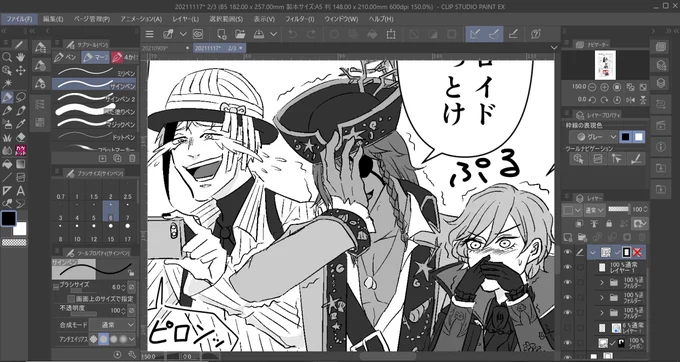Select the Hand move-view tool
The image size is (680, 362).
point(20,57)
